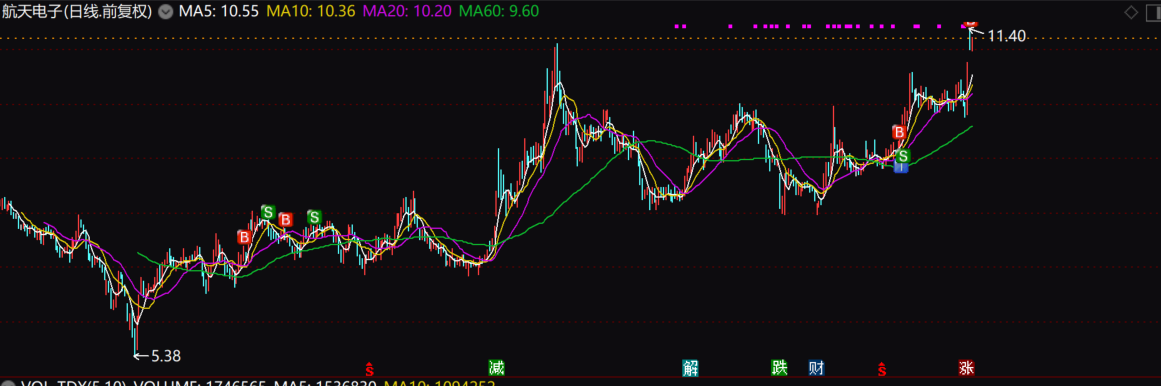Click the green 减 marker on timeline
Screen dimensions: 1161x386
click(x=496, y=367)
